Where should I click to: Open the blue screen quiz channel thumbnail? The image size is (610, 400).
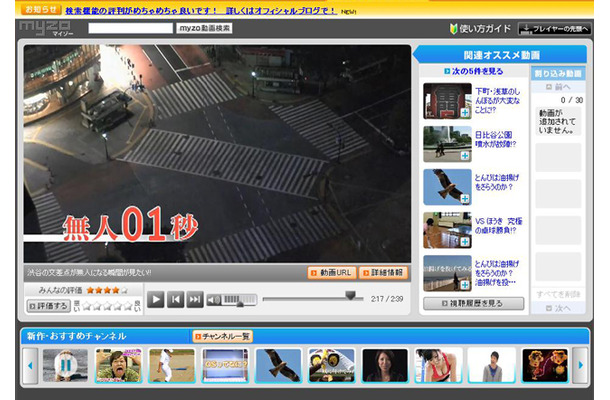225,365
